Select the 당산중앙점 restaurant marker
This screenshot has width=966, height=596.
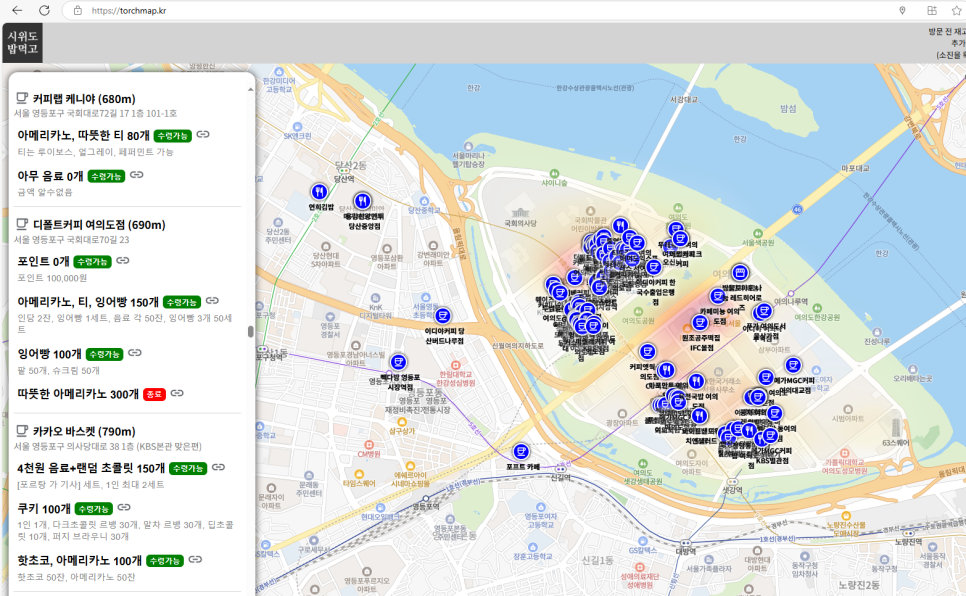point(362,201)
